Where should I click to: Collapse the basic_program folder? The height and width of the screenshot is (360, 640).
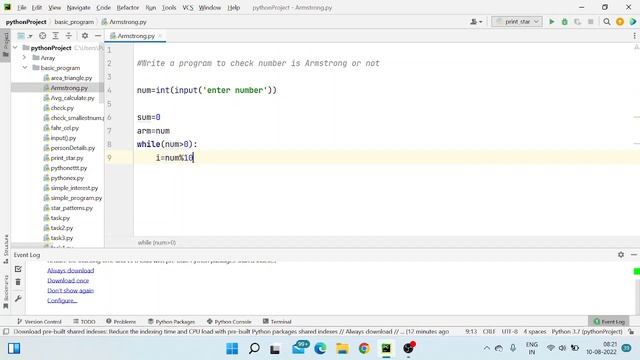25,68
